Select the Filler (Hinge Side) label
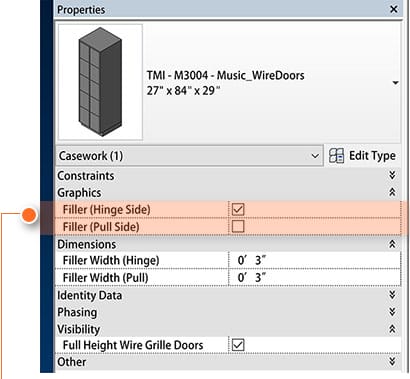Screen dimensions: 410x379 [107, 210]
